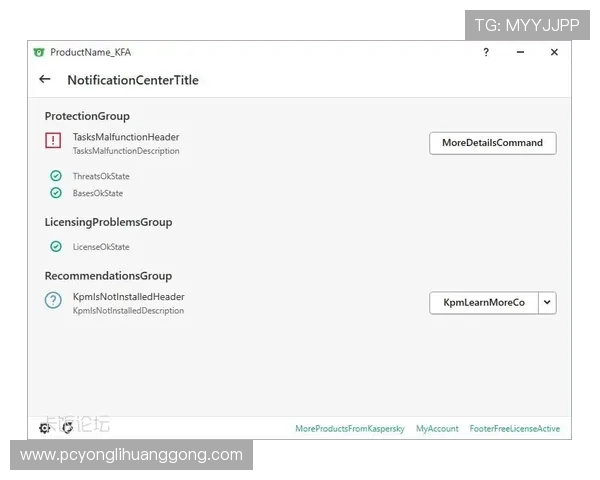Open the MoreProductsFromKaspersky link
Viewport: 600px width, 480px height.
349,429
